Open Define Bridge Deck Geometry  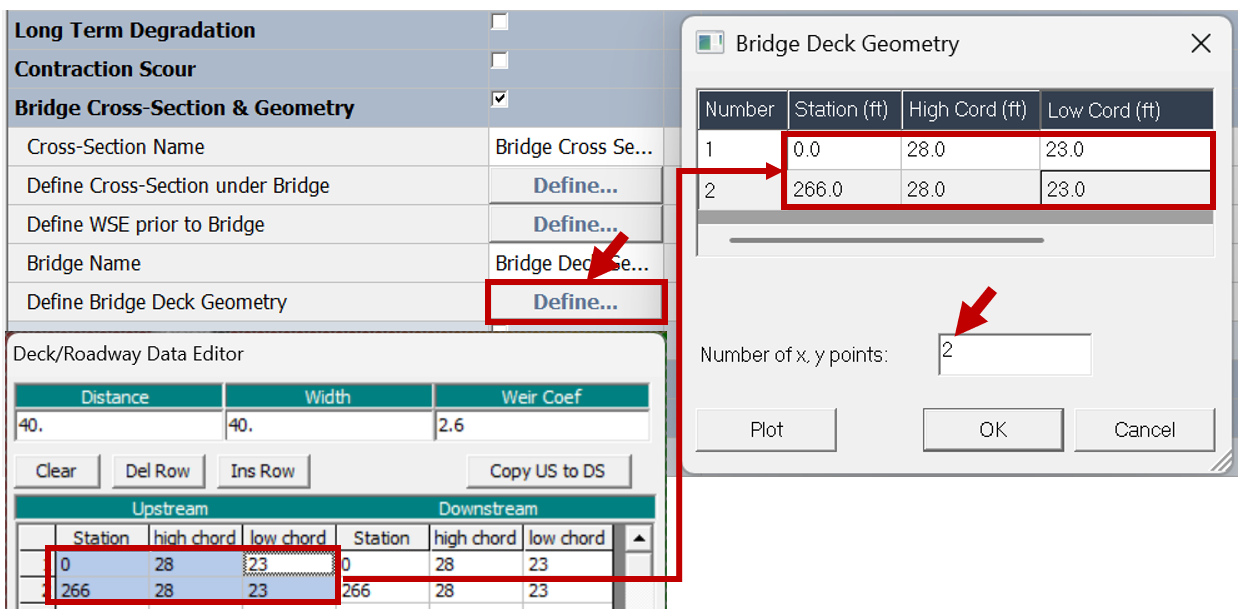click(575, 302)
